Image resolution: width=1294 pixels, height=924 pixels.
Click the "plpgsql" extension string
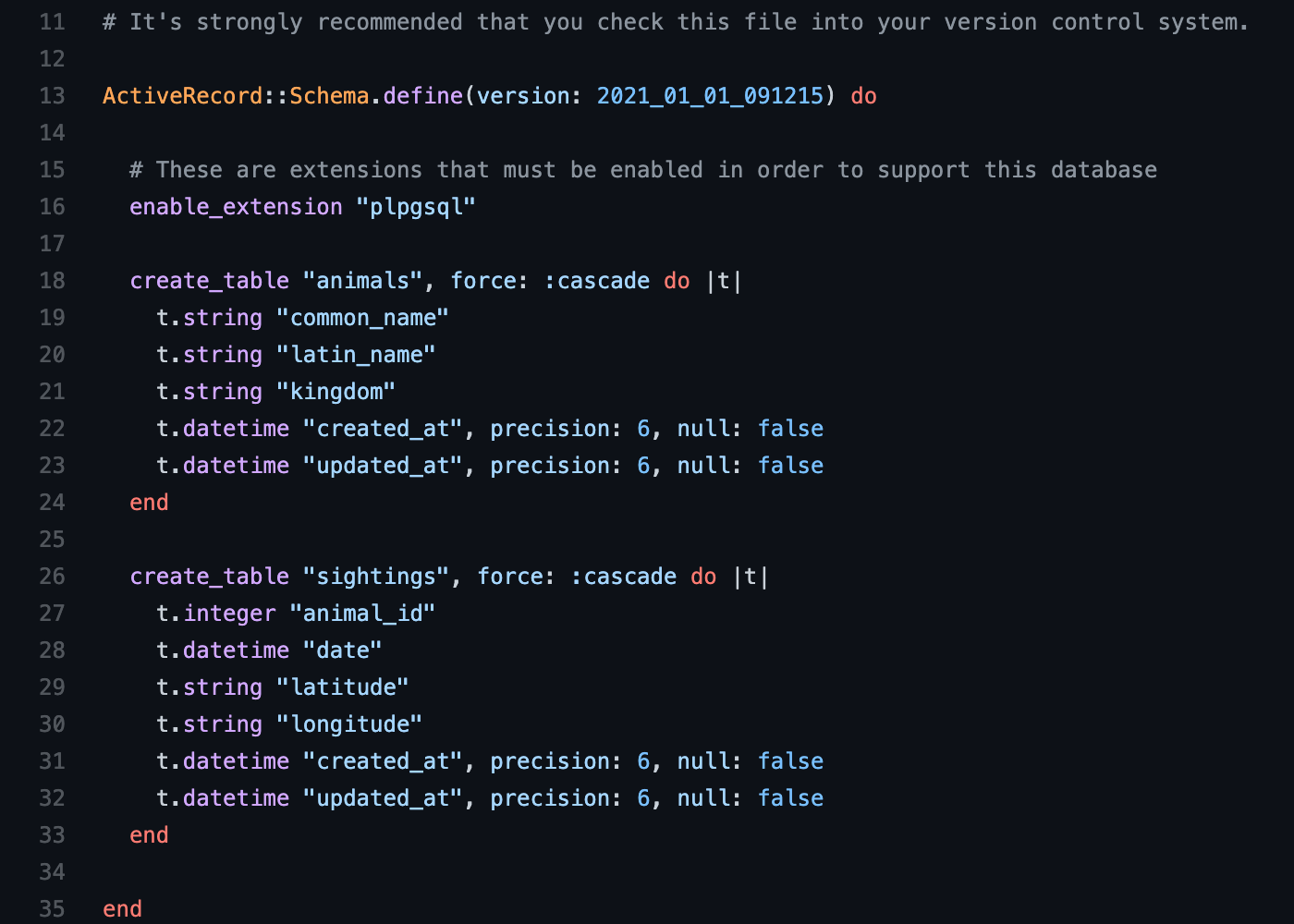point(416,207)
